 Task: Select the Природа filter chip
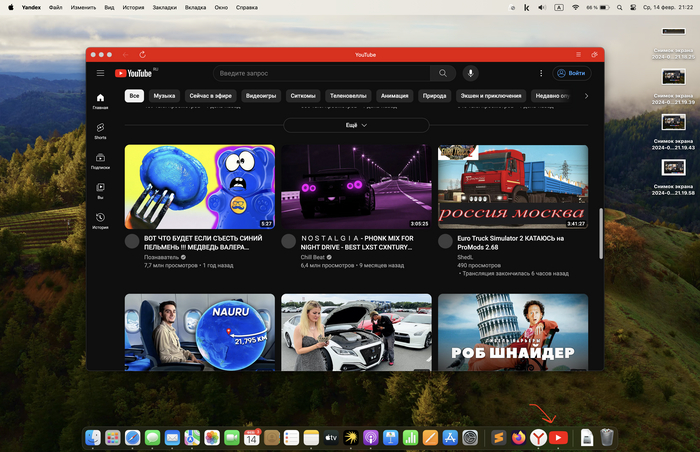(434, 96)
